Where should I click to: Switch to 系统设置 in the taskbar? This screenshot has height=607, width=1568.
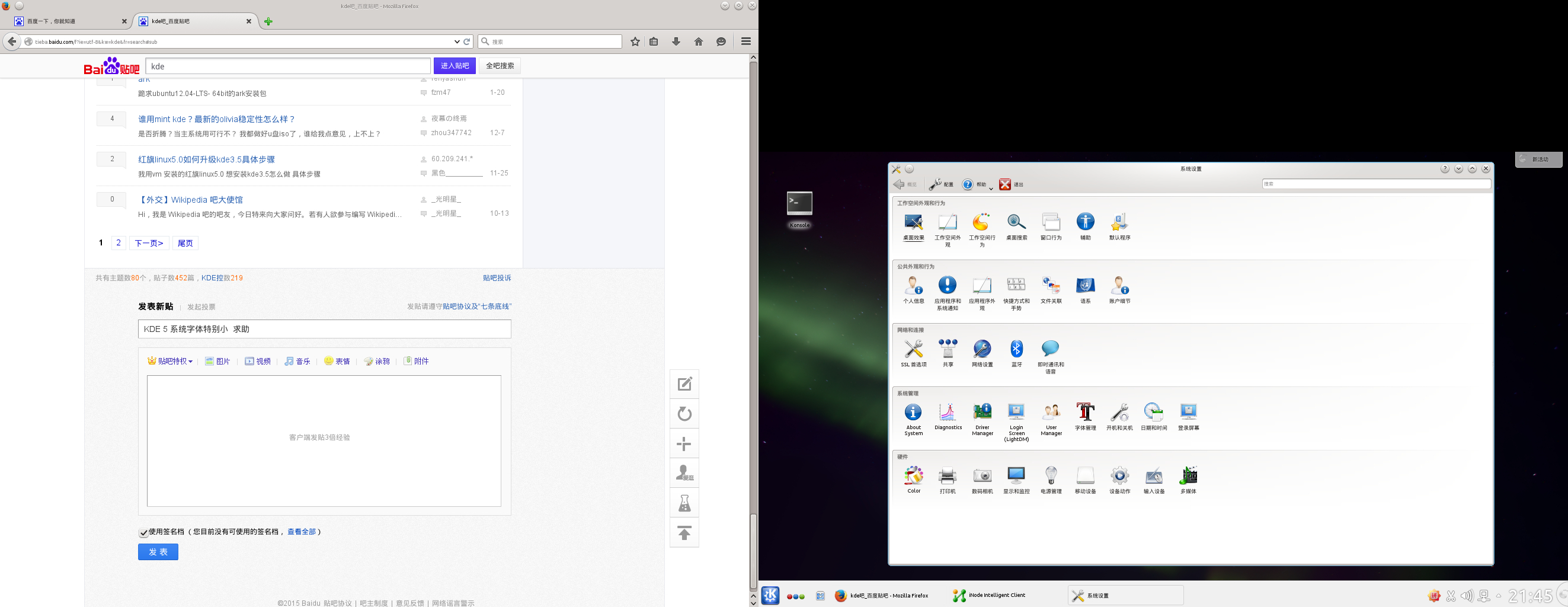1125,595
